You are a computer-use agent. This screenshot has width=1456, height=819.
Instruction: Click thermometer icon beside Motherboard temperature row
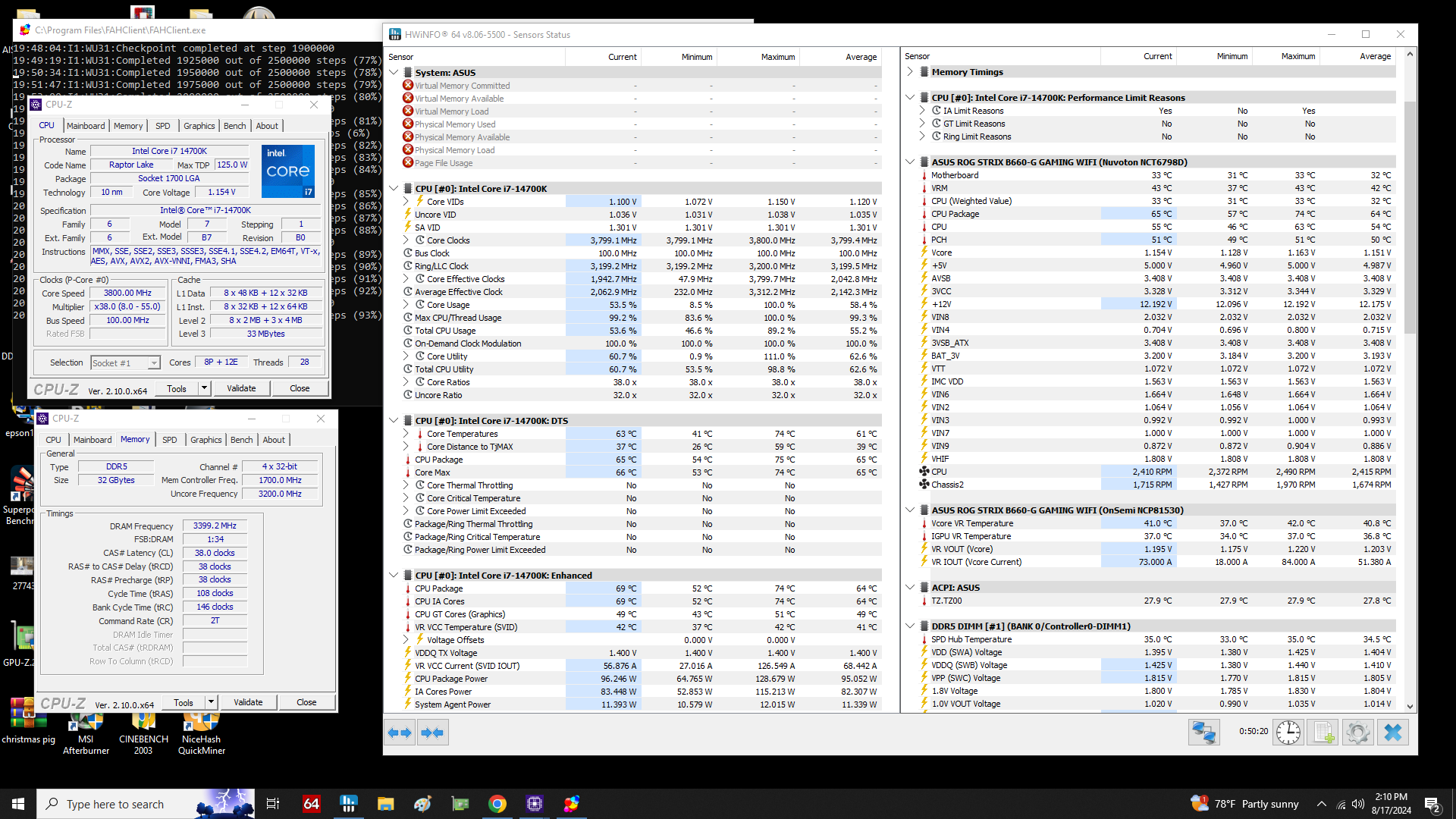(924, 175)
